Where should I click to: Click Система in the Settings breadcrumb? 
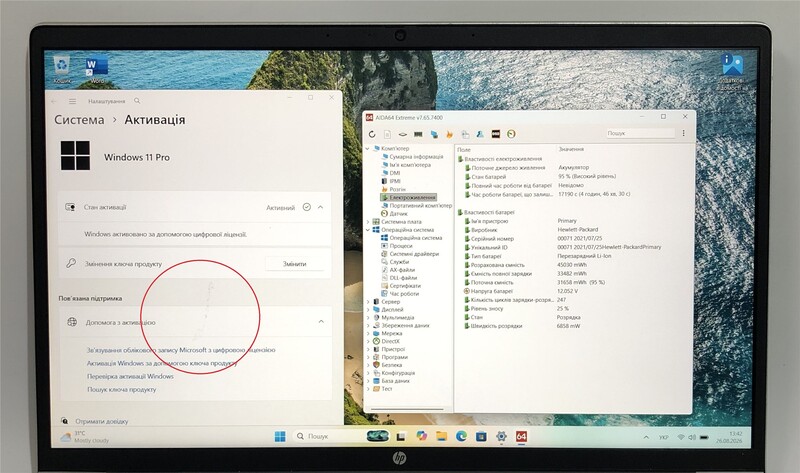coord(79,120)
